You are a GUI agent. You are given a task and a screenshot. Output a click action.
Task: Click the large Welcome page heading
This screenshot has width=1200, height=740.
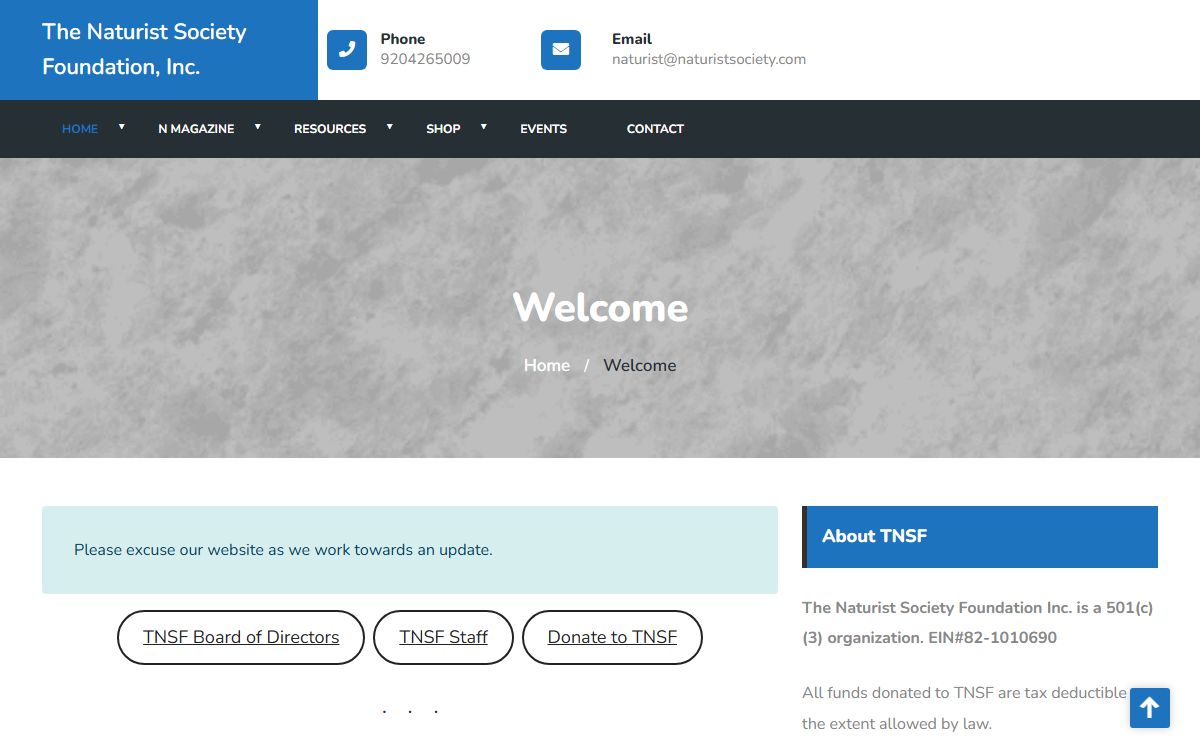(x=600, y=307)
